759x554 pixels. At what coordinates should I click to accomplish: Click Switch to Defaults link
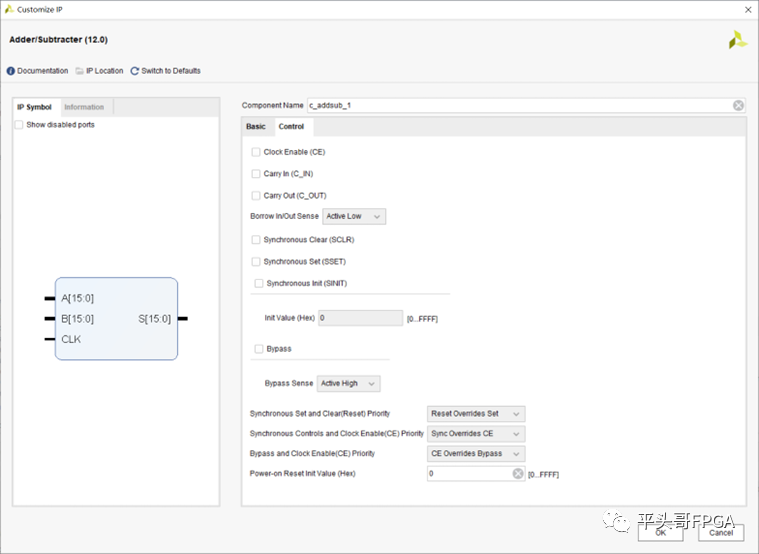[x=171, y=71]
